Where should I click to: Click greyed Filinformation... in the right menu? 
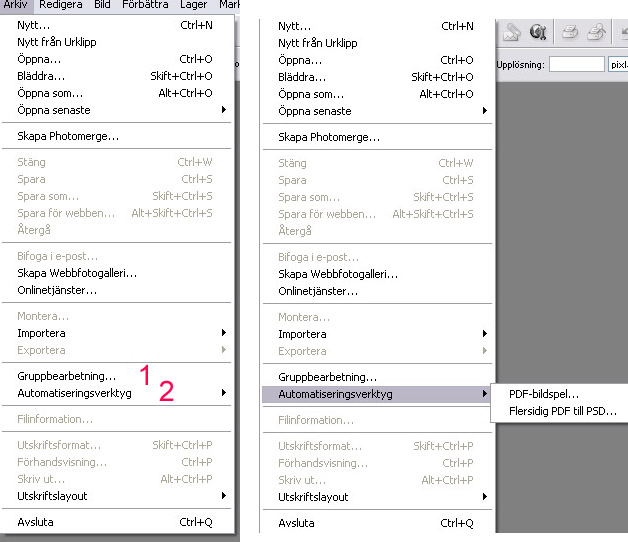click(377, 420)
